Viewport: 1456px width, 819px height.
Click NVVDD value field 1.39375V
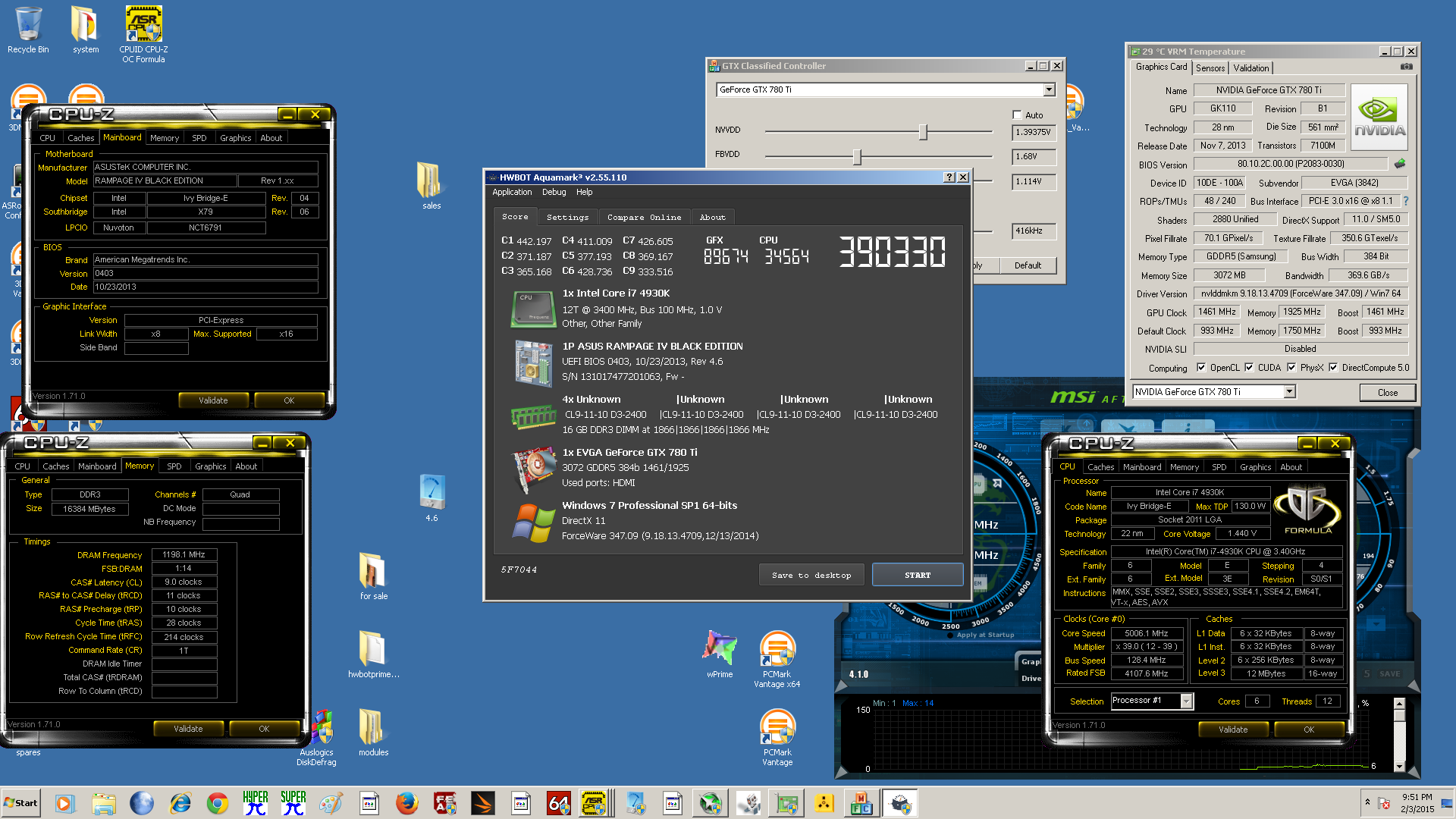(1034, 132)
